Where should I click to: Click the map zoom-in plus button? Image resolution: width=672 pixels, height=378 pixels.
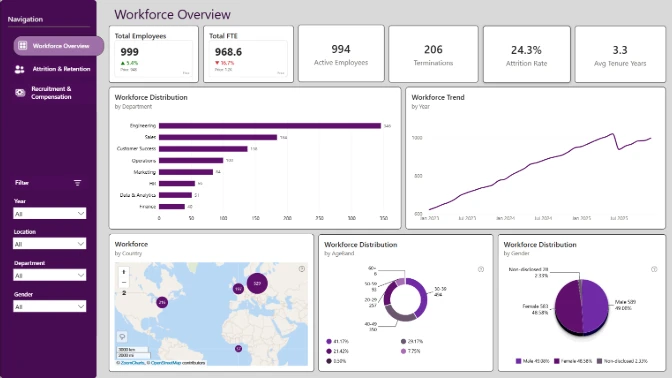pyautogui.click(x=123, y=272)
